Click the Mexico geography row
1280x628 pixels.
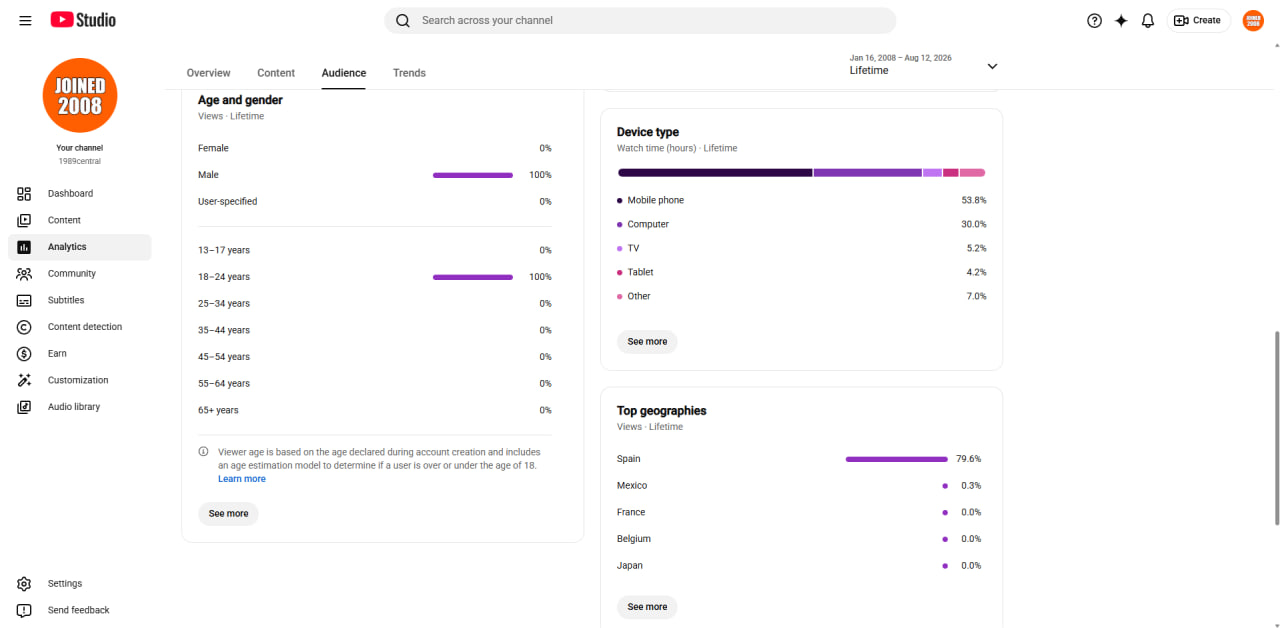799,485
